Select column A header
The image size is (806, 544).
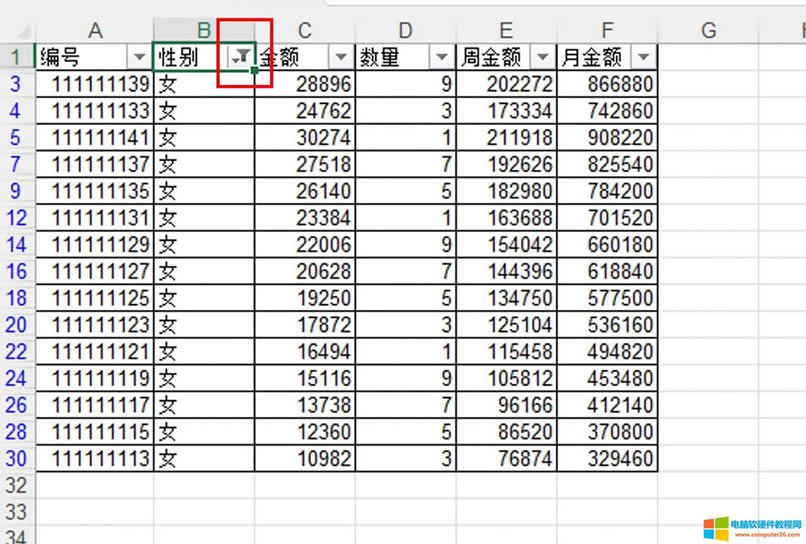coord(95,31)
